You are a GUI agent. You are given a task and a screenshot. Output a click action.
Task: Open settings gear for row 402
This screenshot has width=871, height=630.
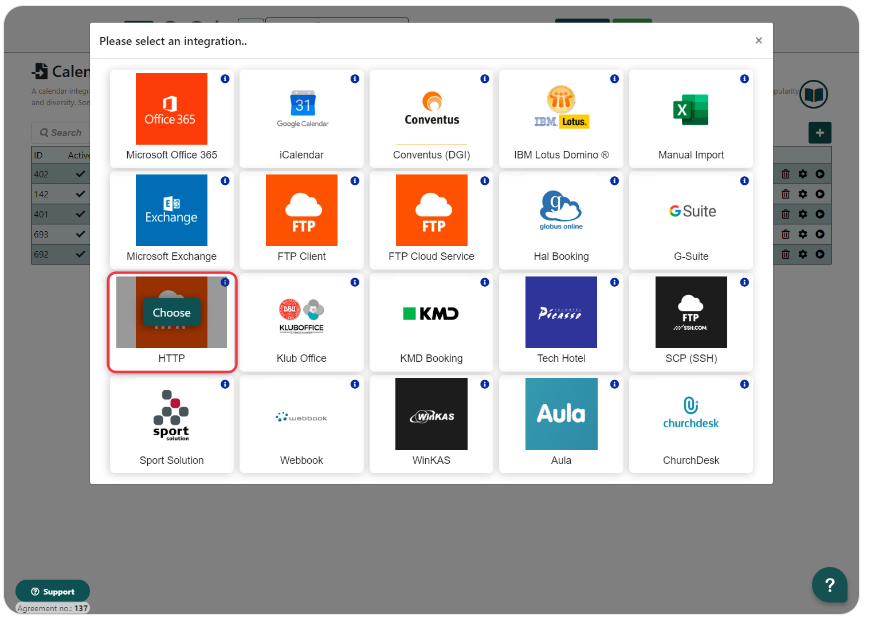(803, 174)
